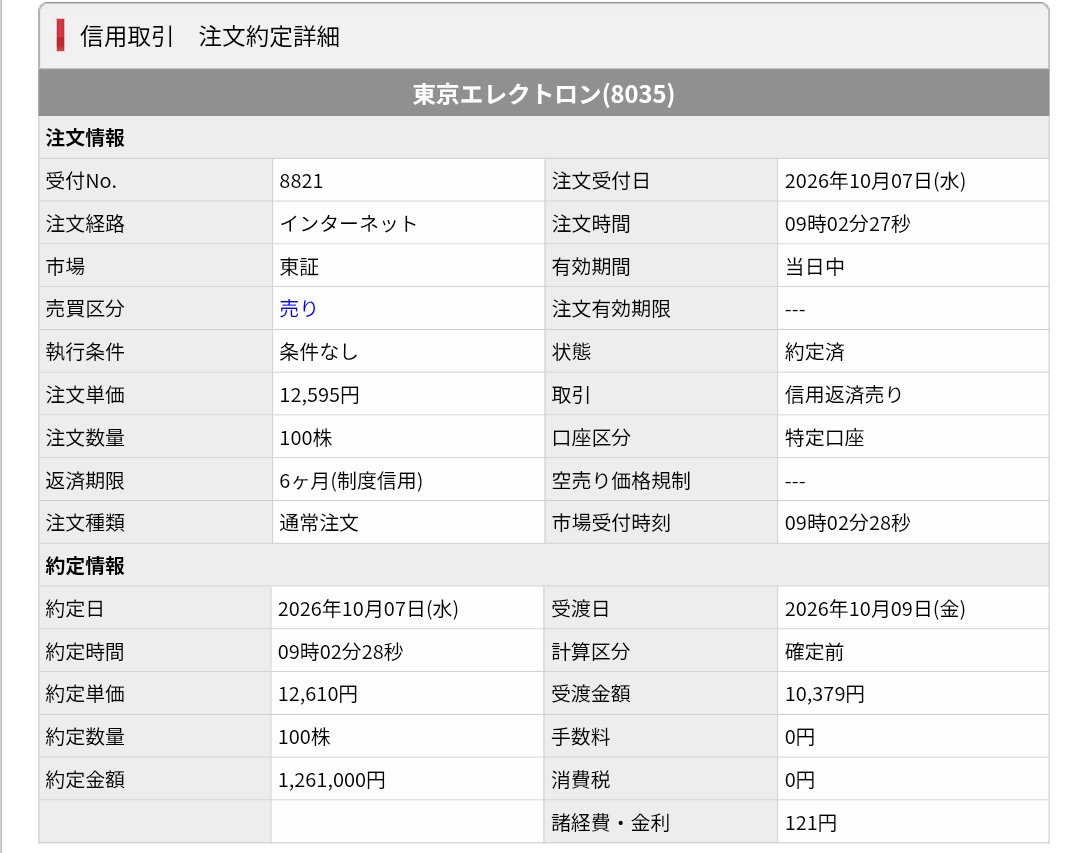The height and width of the screenshot is (853, 1080).
Task: Click the 計算区分 row label
Action: pos(590,652)
